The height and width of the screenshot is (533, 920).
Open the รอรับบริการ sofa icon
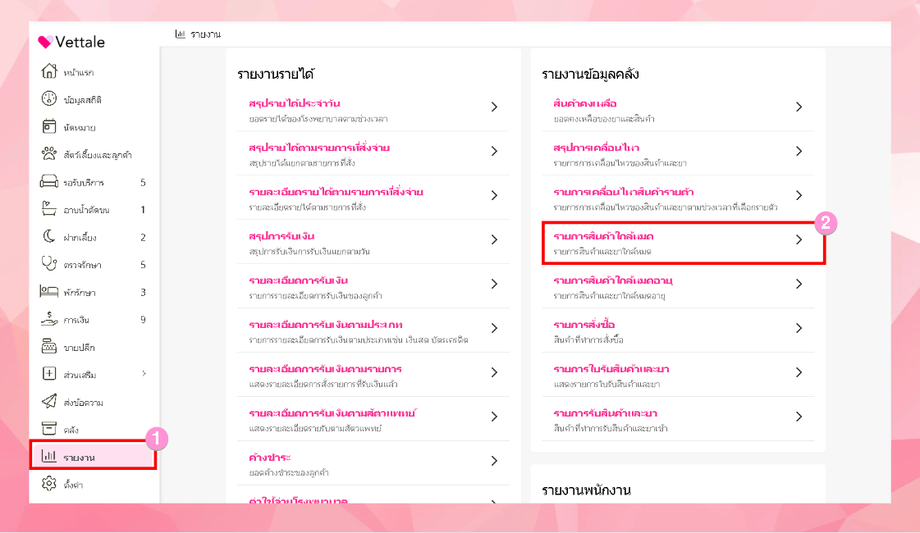tap(49, 181)
